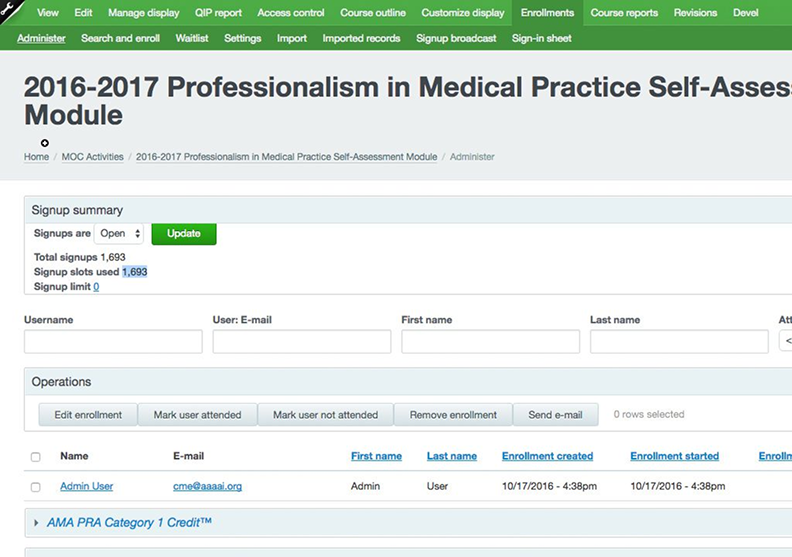Click into the Last name filter field
792x557 pixels.
coord(679,342)
